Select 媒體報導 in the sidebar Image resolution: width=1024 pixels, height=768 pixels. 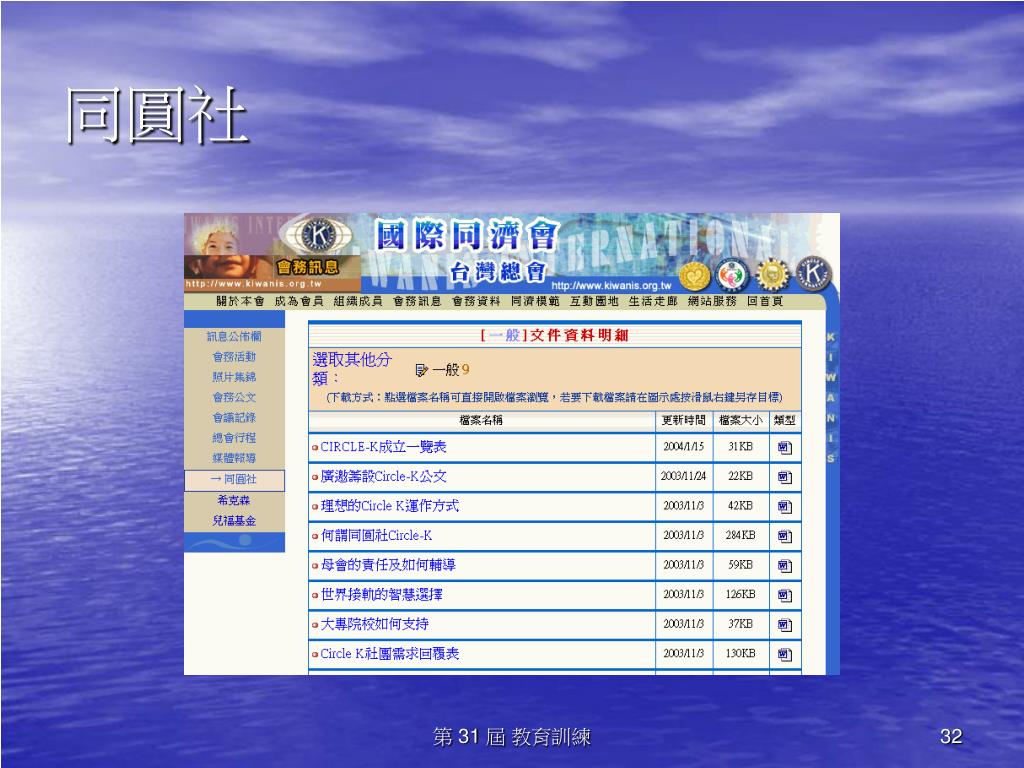pyautogui.click(x=234, y=458)
